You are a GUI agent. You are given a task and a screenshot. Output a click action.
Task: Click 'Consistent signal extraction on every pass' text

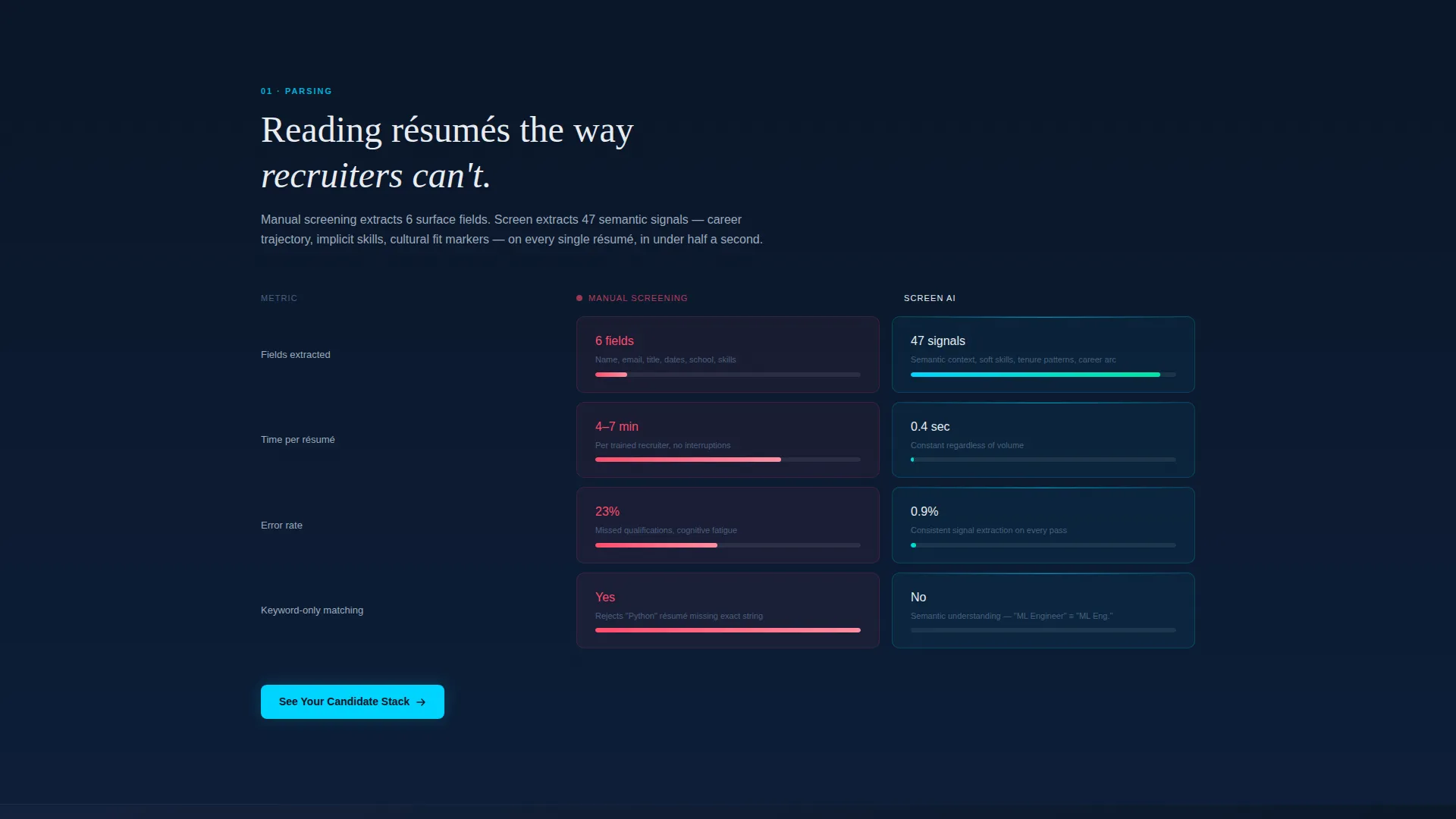click(989, 530)
